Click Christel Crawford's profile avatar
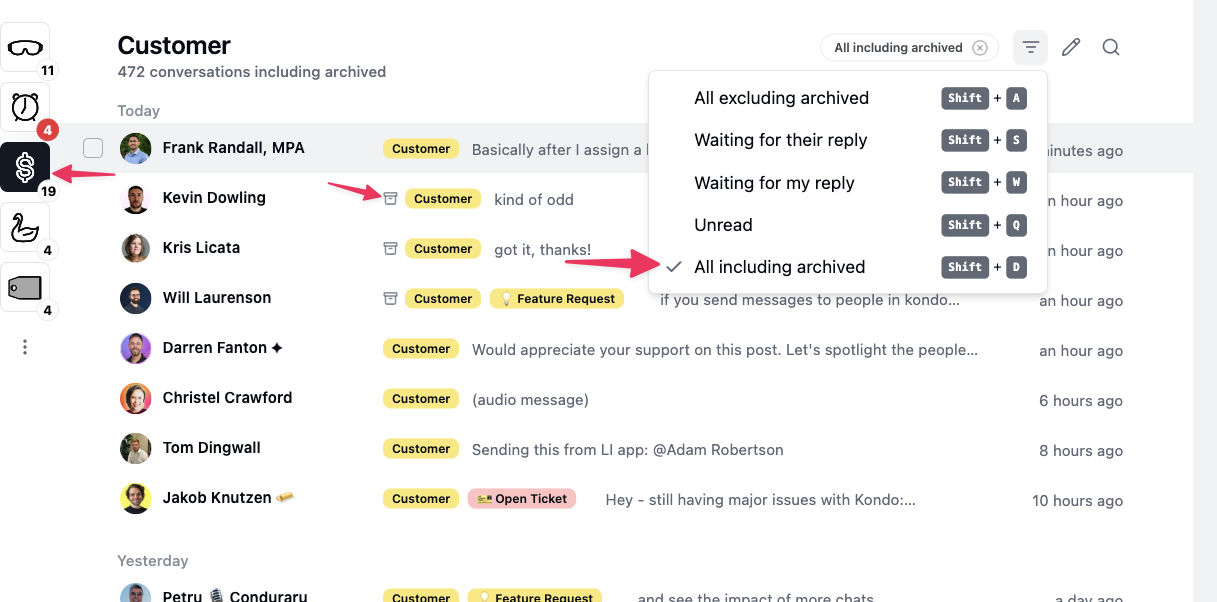1217x602 pixels. pos(136,398)
